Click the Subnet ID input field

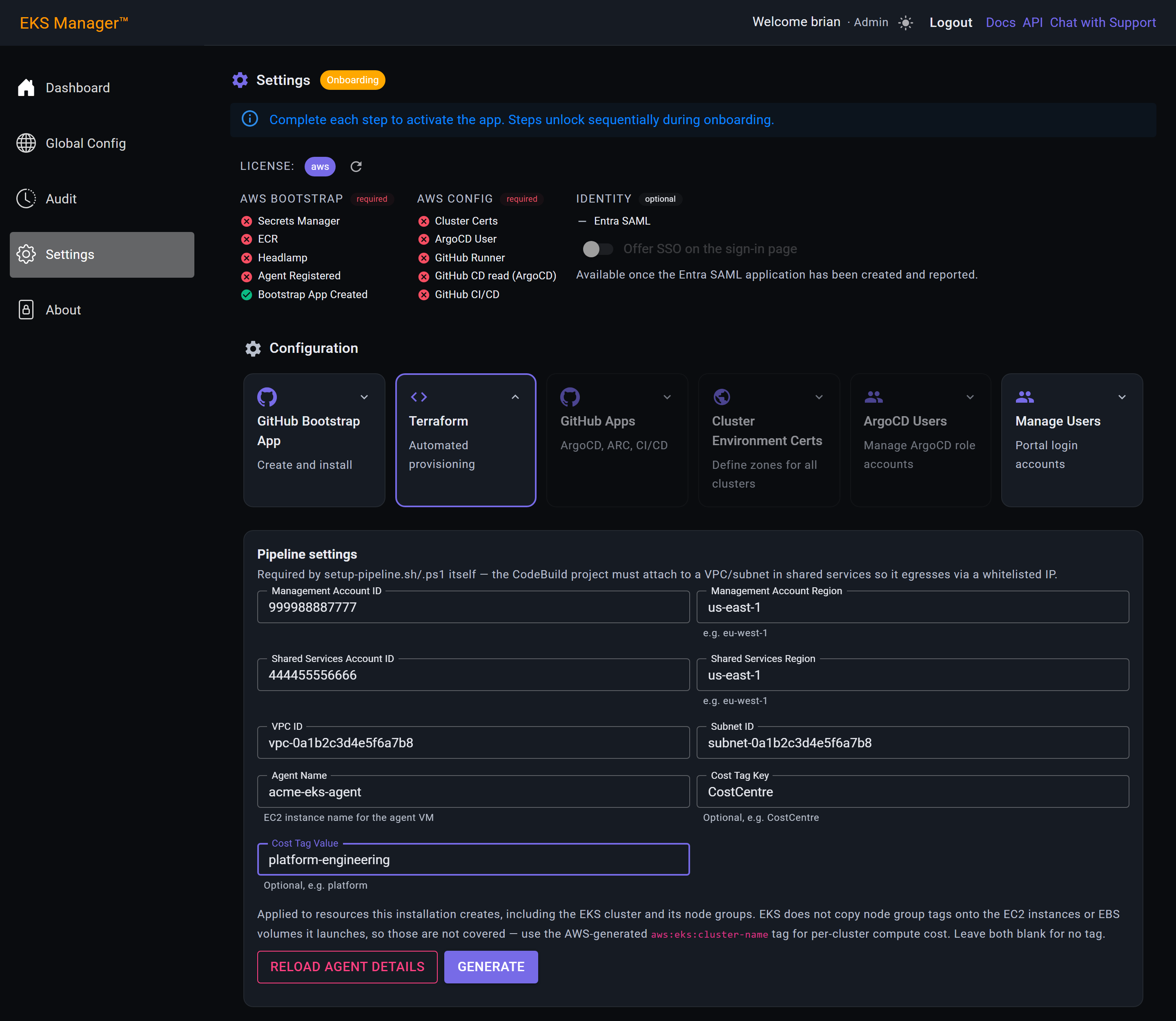(912, 743)
